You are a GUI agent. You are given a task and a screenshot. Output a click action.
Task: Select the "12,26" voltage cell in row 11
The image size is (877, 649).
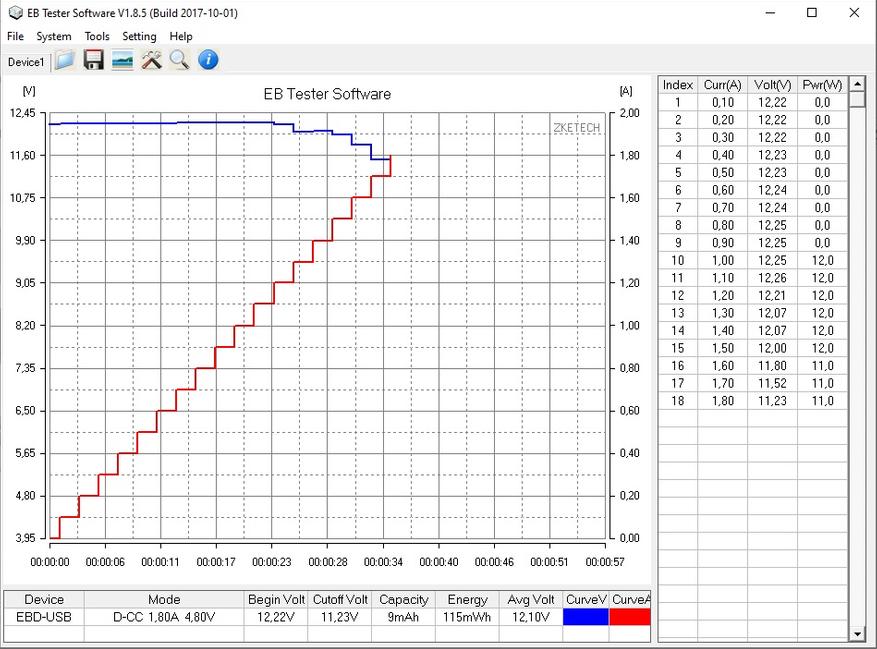(772, 278)
